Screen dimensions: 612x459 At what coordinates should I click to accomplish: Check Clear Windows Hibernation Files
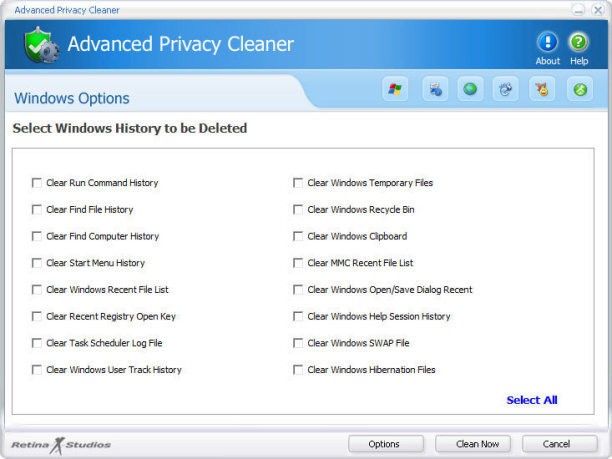(298, 370)
